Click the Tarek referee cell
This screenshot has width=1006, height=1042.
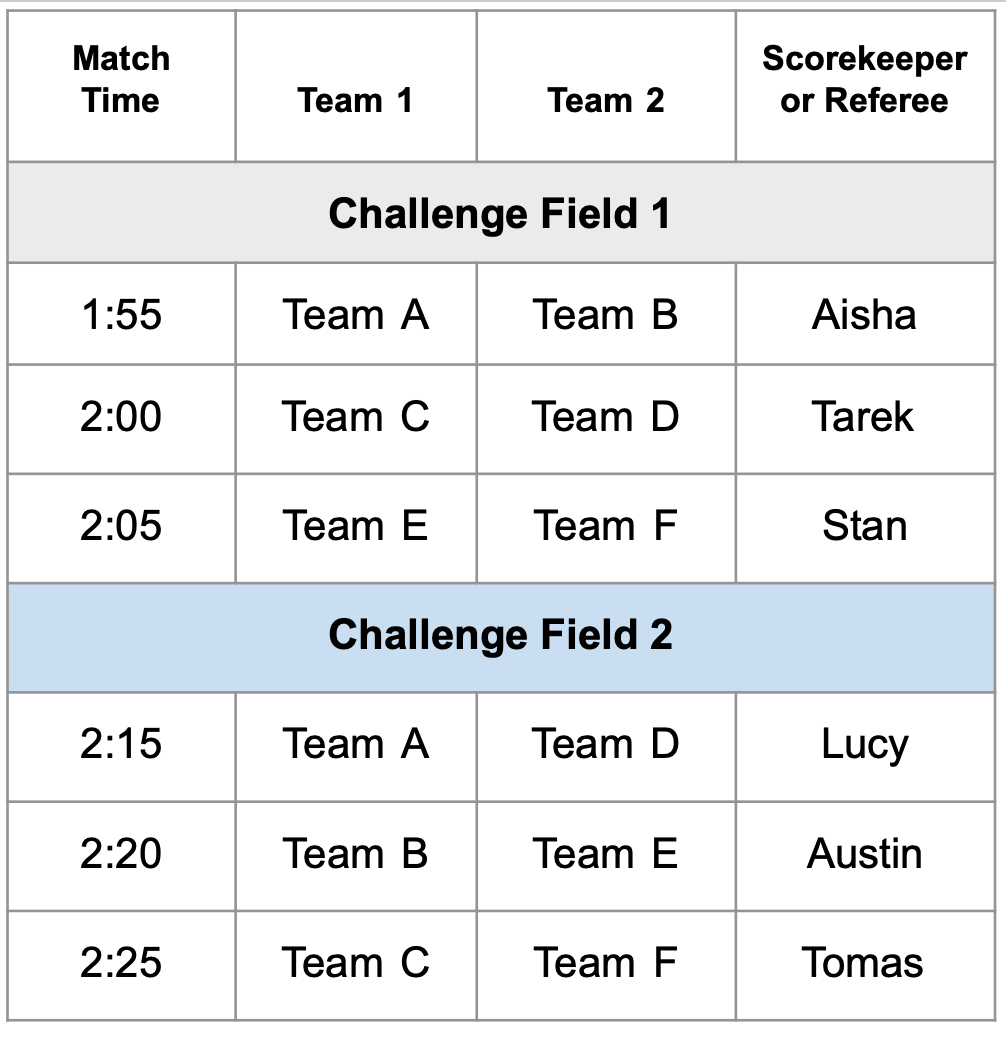pyautogui.click(x=862, y=417)
